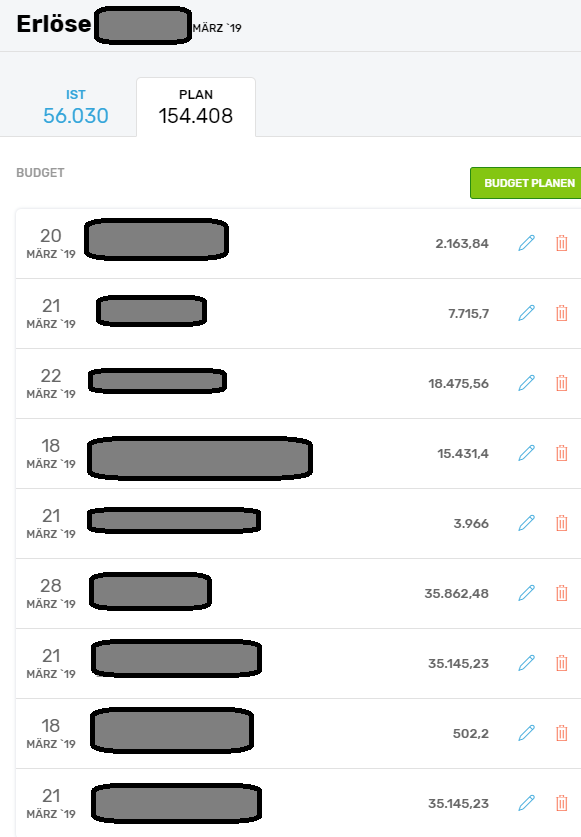Delete the 502,2 budget entry
The height and width of the screenshot is (837, 581).
coord(562,733)
